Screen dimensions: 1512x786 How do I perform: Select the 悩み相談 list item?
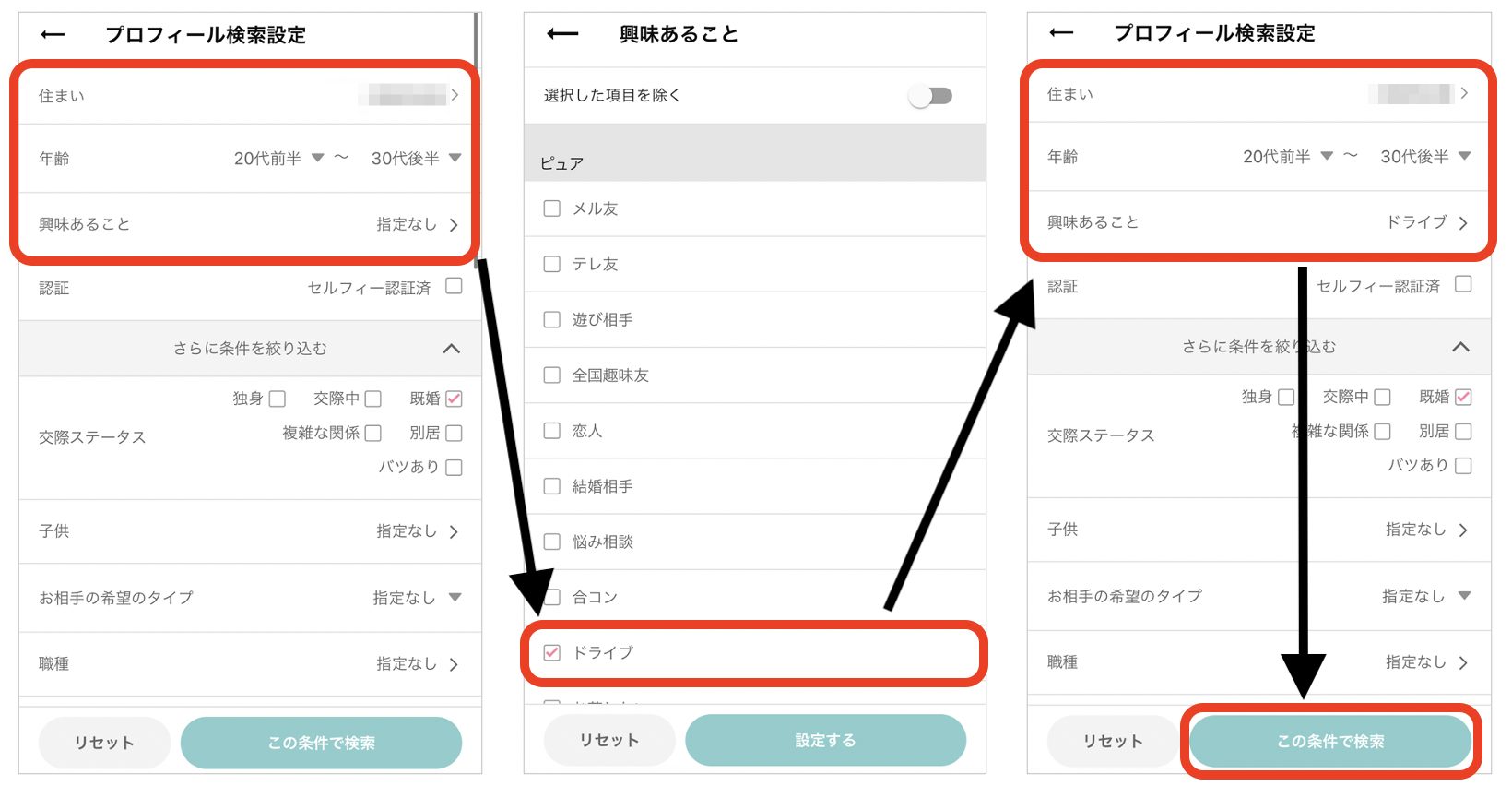[602, 542]
